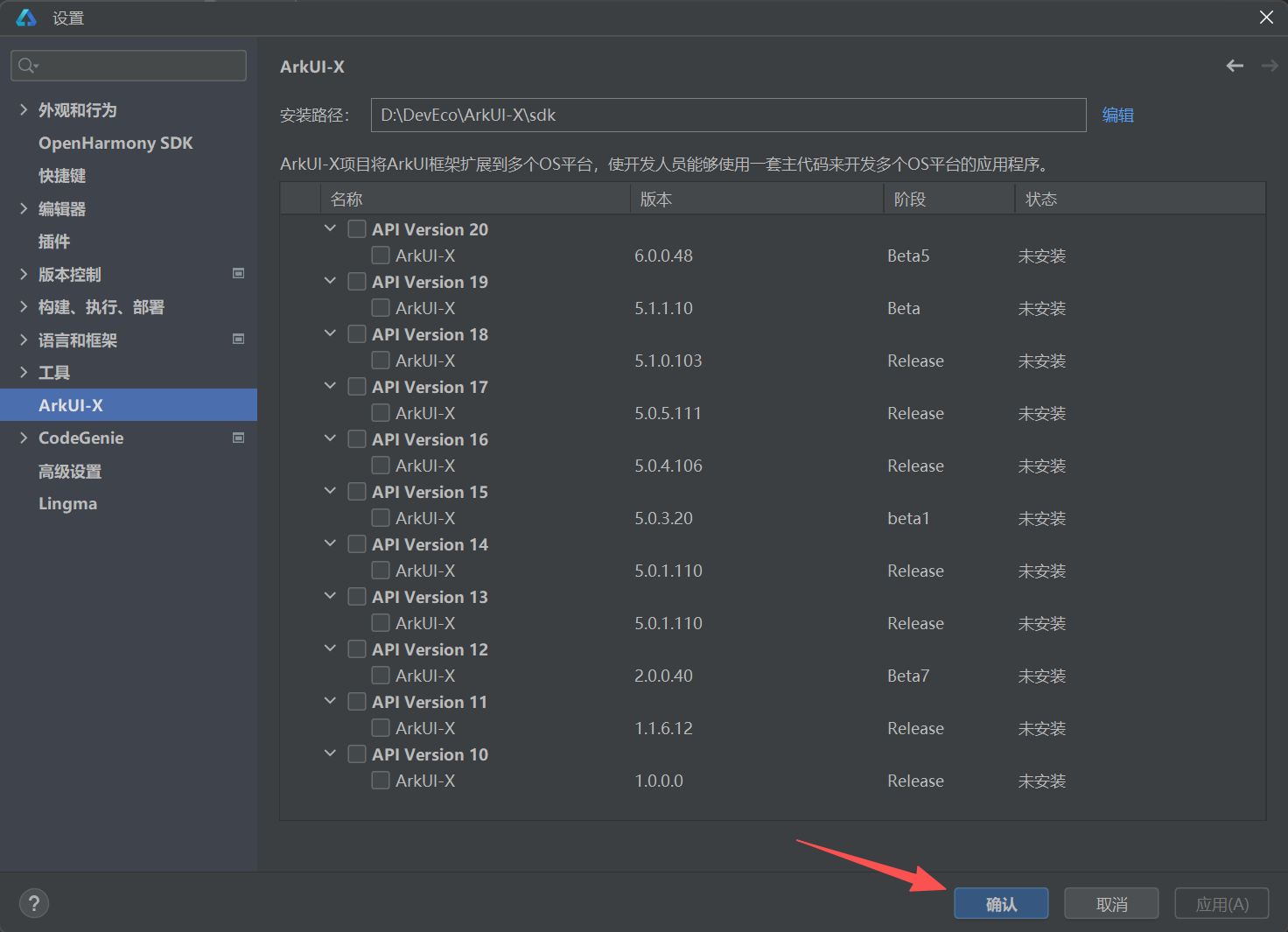Check the API Version 18 group checkbox
The height and width of the screenshot is (932, 1288).
pyautogui.click(x=357, y=334)
